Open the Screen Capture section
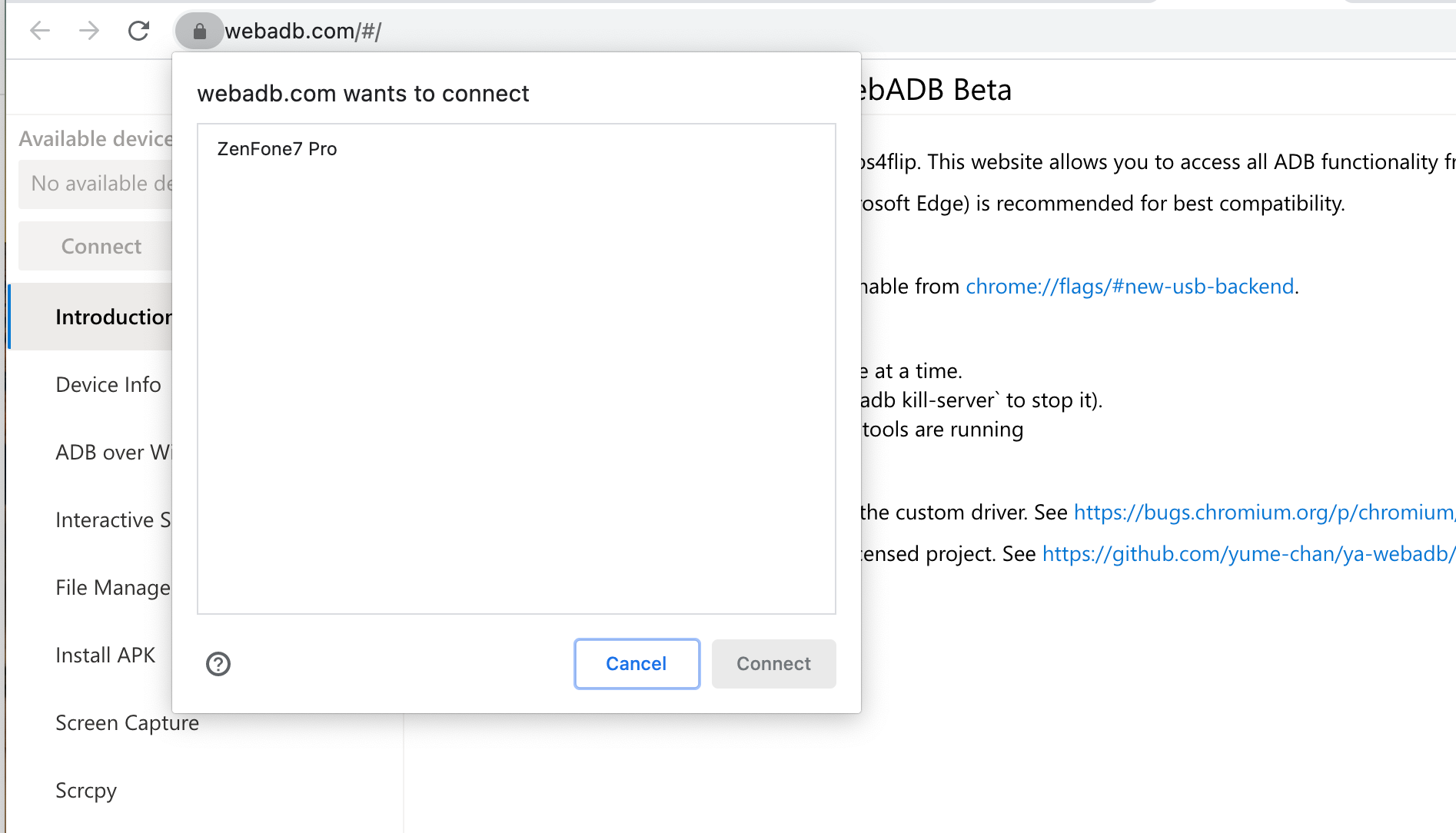Screen dimensions: 1456x833 point(127,723)
